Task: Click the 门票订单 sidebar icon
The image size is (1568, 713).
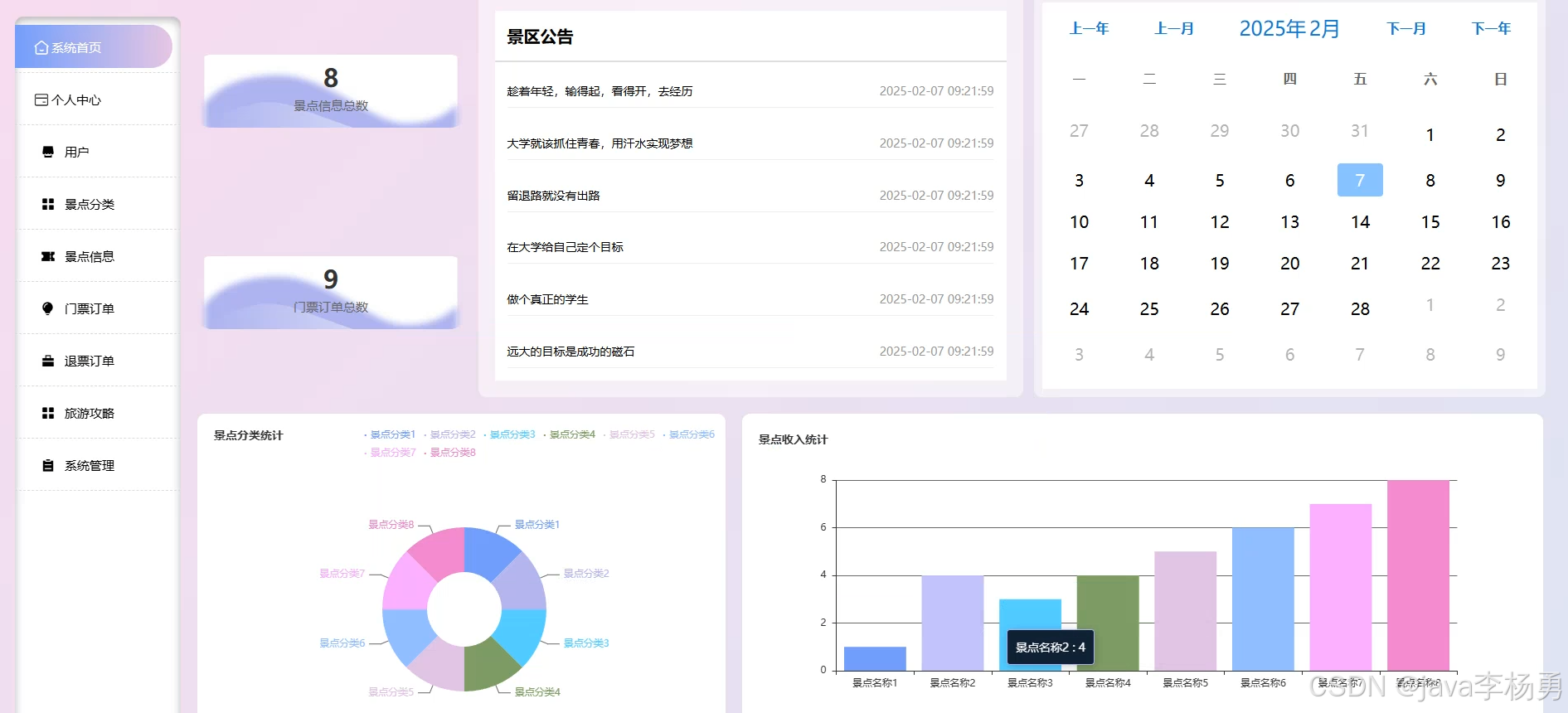Action: click(48, 308)
